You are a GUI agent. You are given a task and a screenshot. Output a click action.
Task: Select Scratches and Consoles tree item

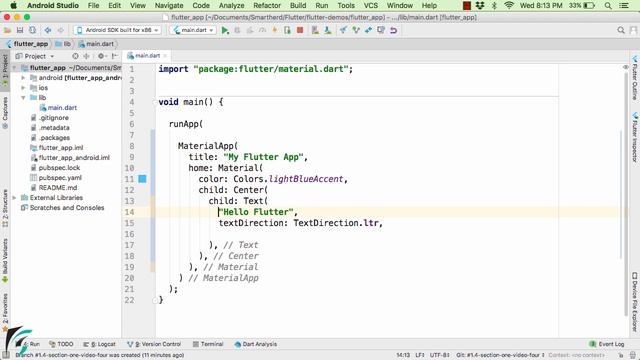(x=62, y=208)
